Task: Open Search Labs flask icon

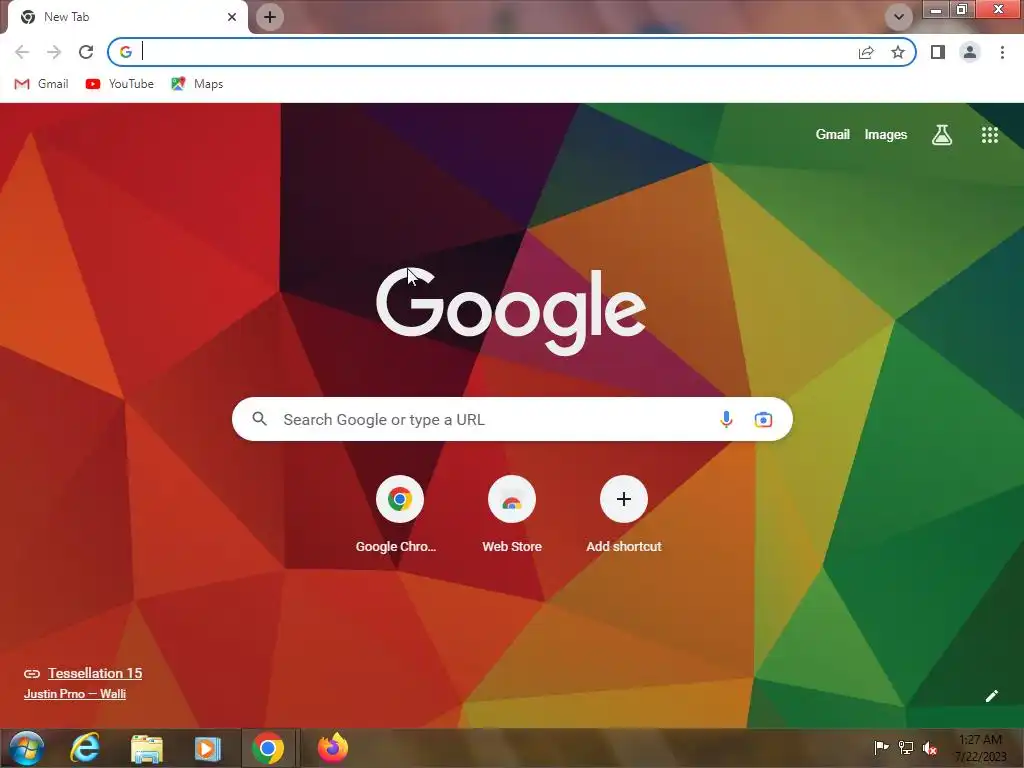Action: click(942, 135)
